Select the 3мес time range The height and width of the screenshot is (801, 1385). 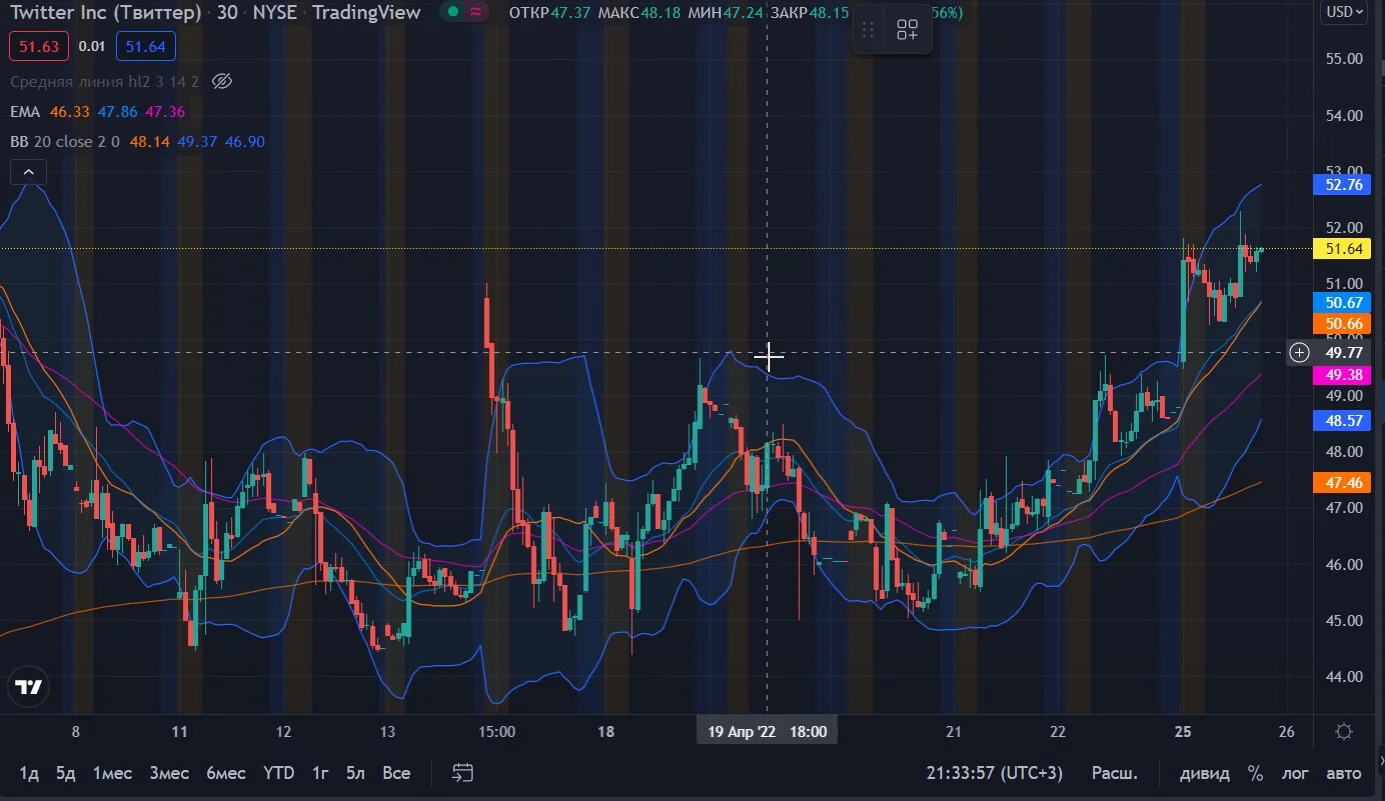click(x=169, y=773)
